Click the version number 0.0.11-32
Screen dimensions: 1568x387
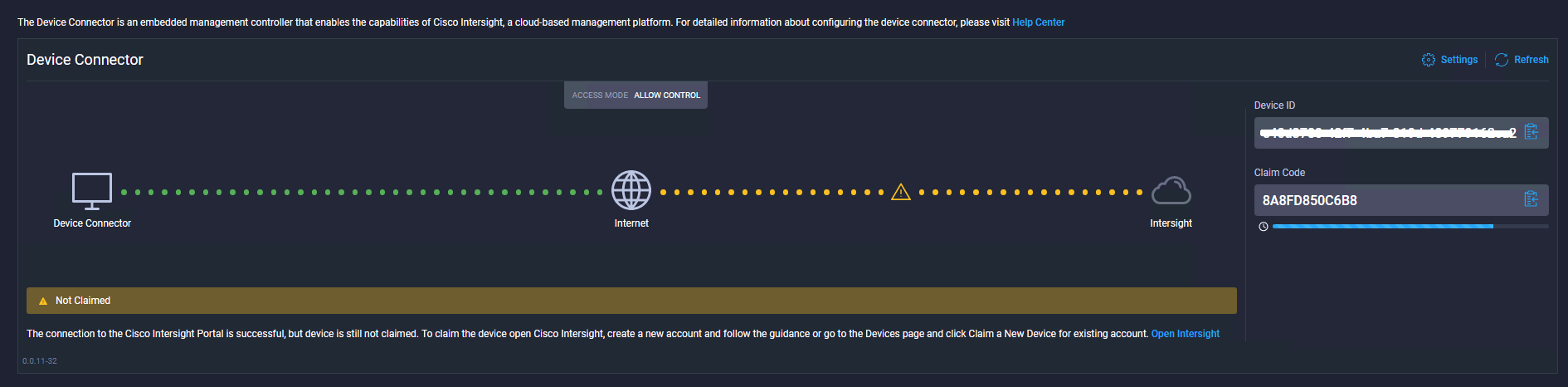(40, 361)
